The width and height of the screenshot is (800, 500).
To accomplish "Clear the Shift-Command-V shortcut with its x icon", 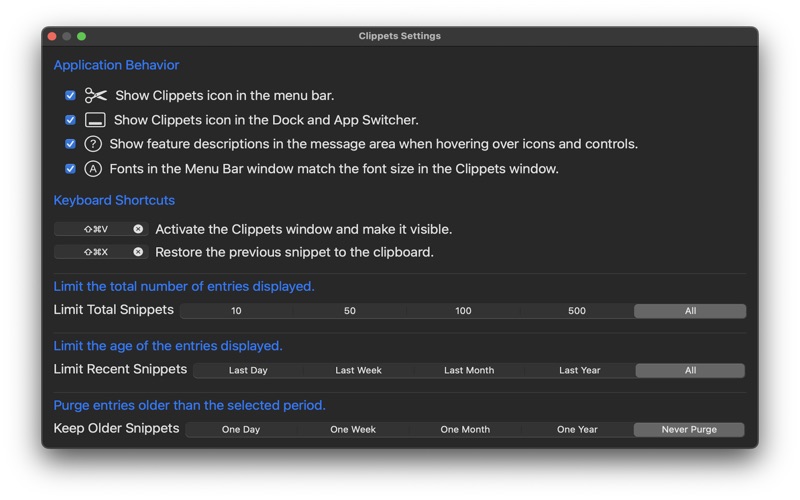I will coord(138,229).
